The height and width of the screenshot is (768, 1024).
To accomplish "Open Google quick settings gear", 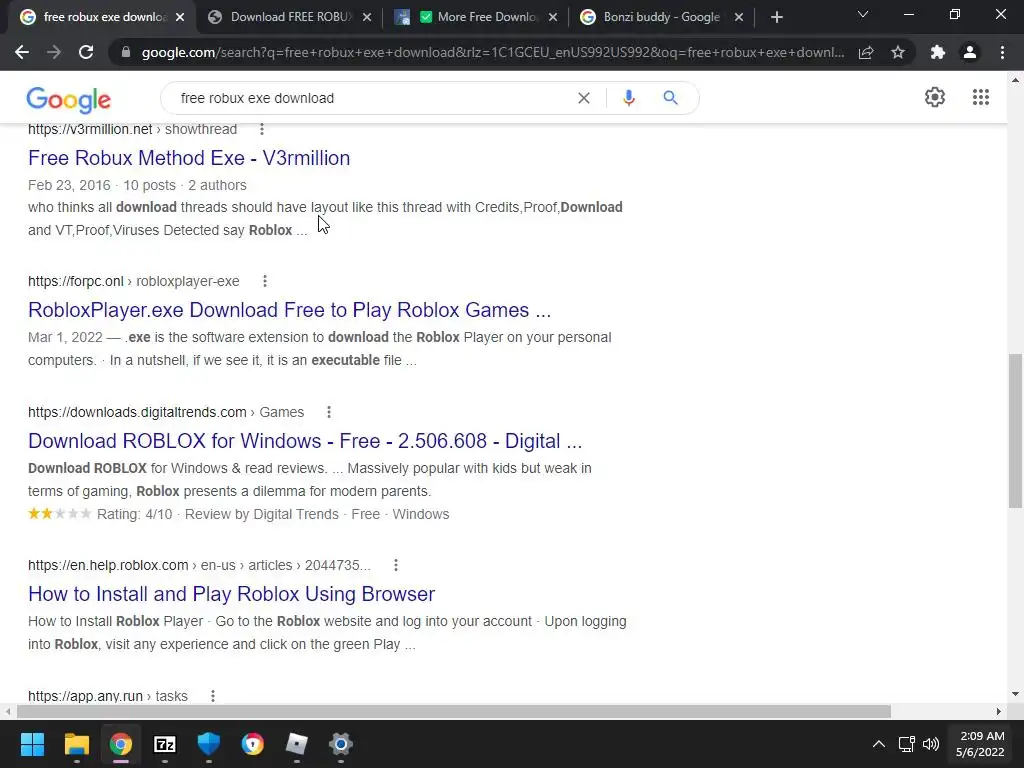I will point(935,97).
